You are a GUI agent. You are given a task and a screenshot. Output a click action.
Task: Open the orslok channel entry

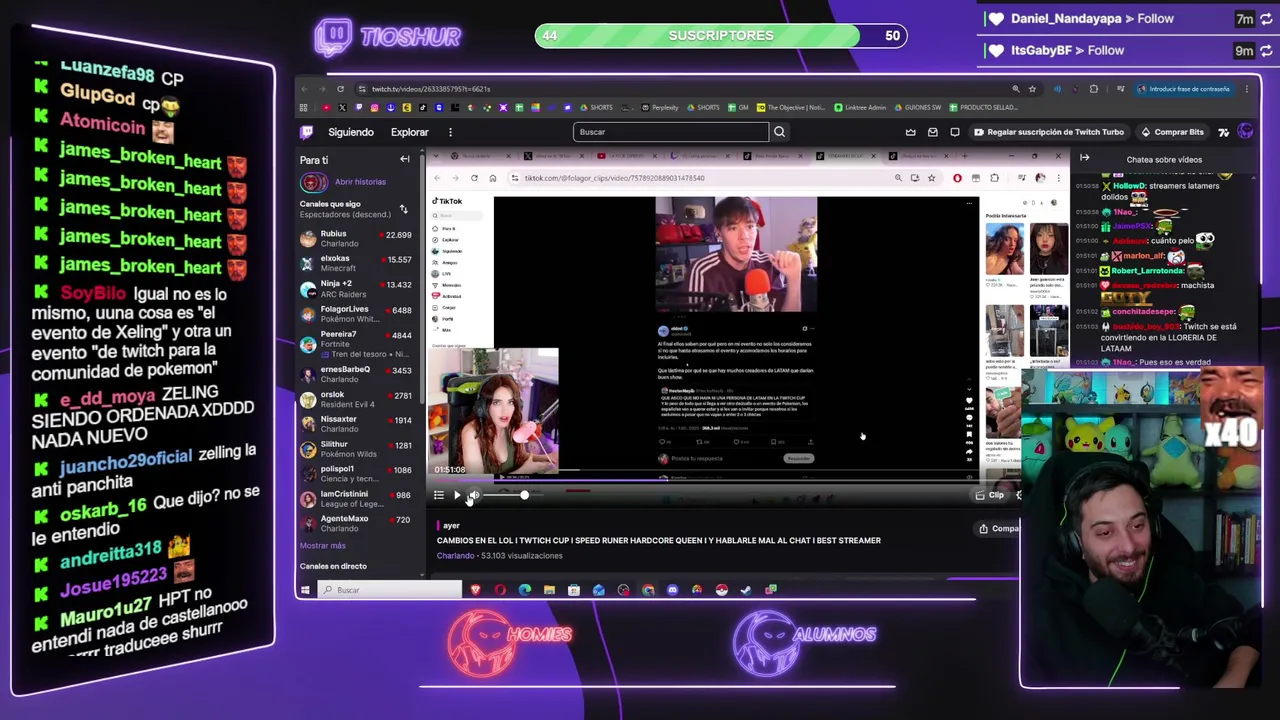356,398
